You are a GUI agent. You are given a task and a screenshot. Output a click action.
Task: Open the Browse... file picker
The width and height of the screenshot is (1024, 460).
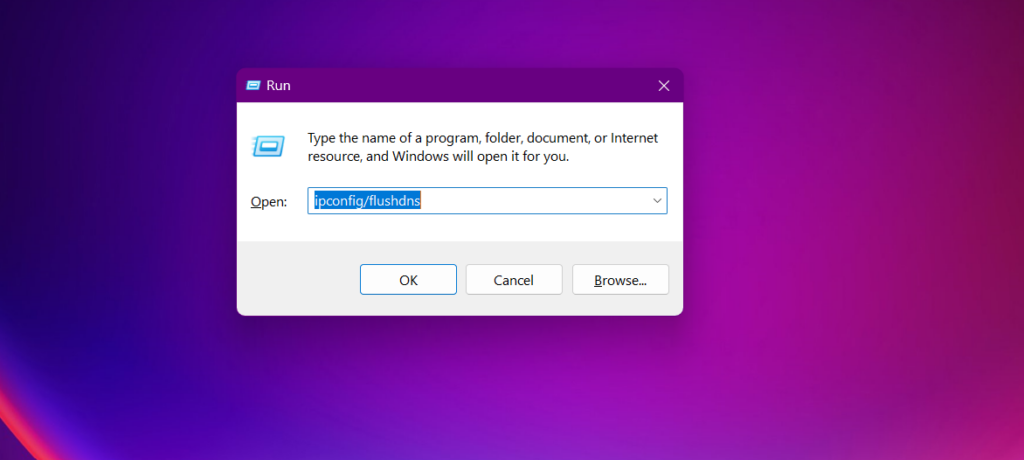(620, 280)
